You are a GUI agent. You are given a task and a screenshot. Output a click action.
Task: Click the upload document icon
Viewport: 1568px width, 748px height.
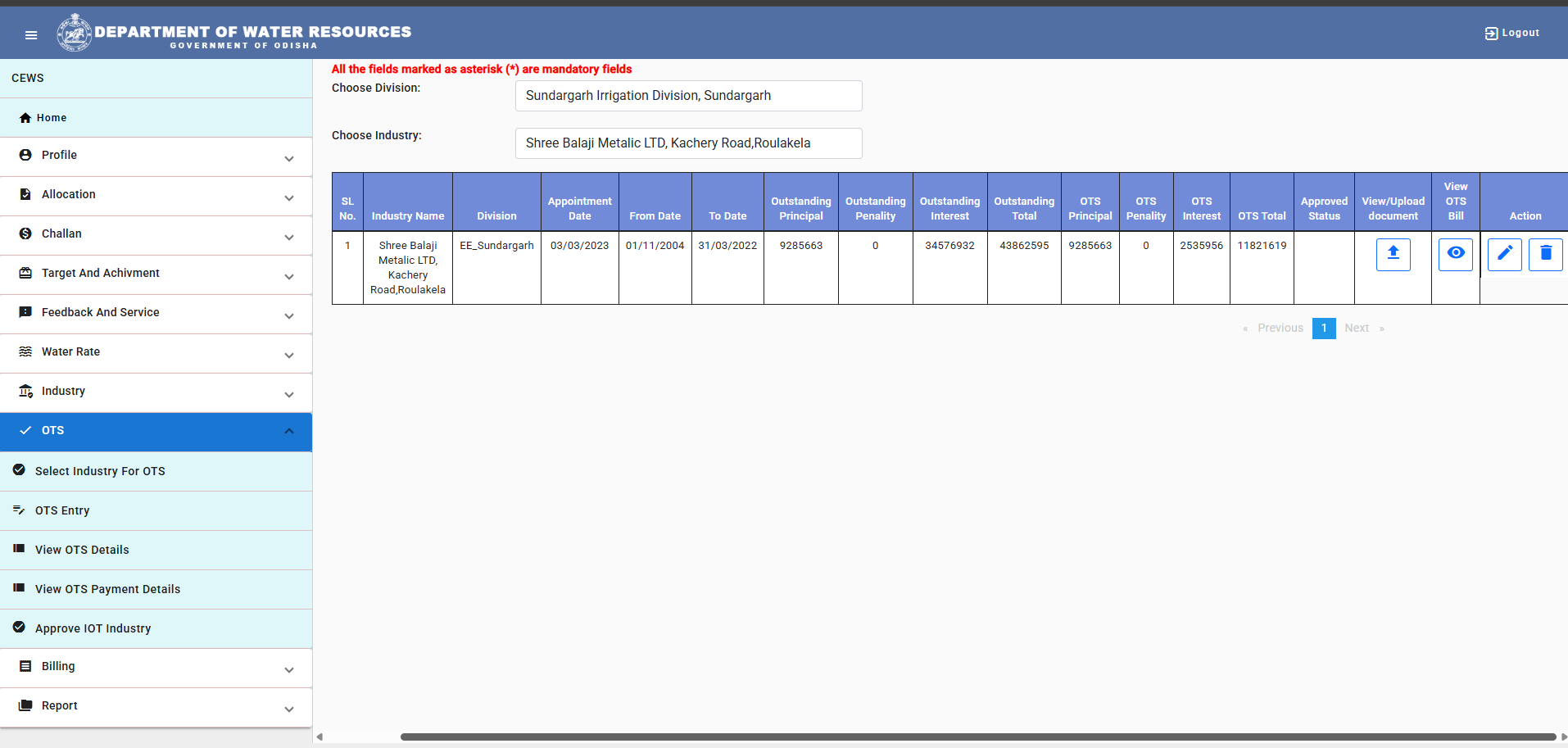pyautogui.click(x=1393, y=254)
